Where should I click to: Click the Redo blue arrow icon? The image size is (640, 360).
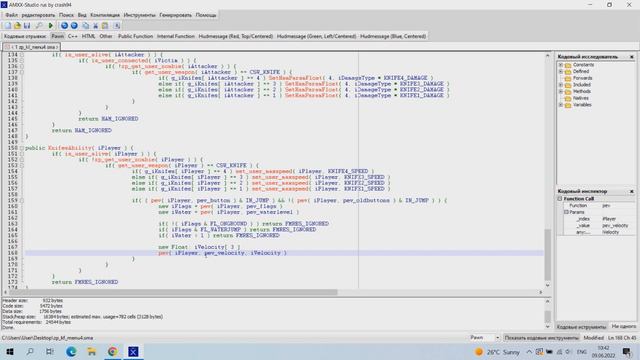pos(74,26)
